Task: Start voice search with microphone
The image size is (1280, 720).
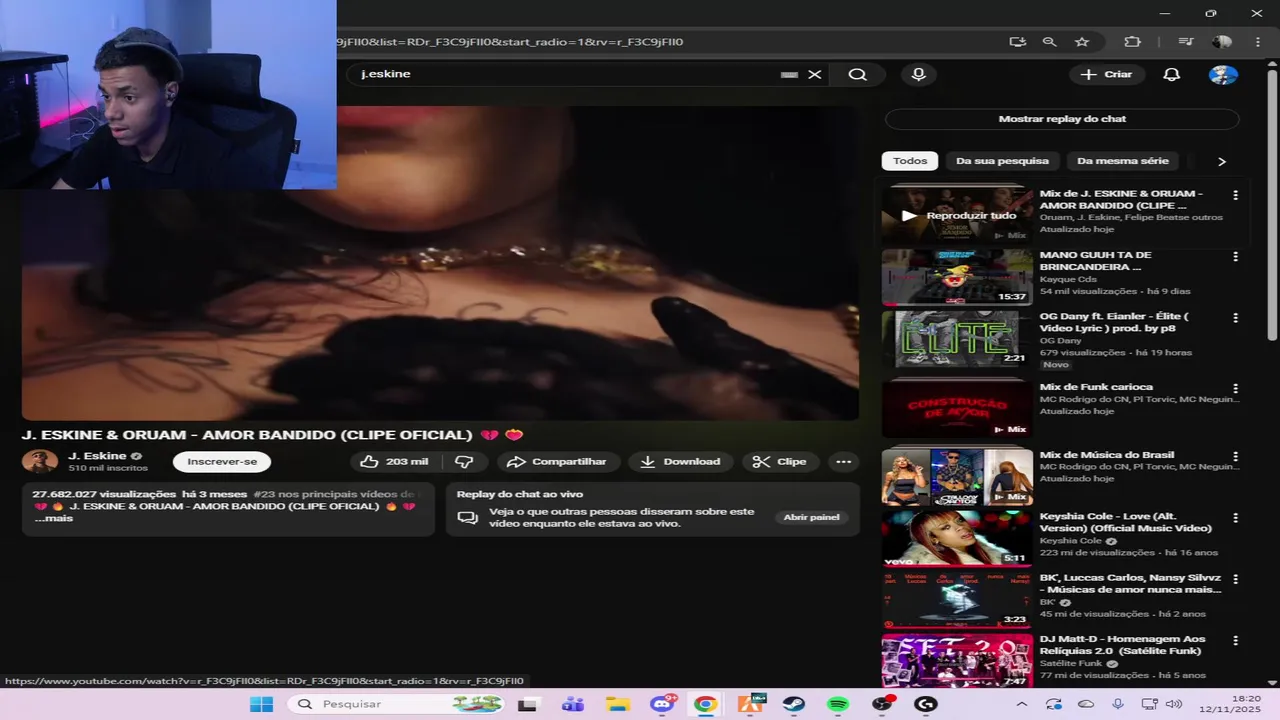Action: 918,74
